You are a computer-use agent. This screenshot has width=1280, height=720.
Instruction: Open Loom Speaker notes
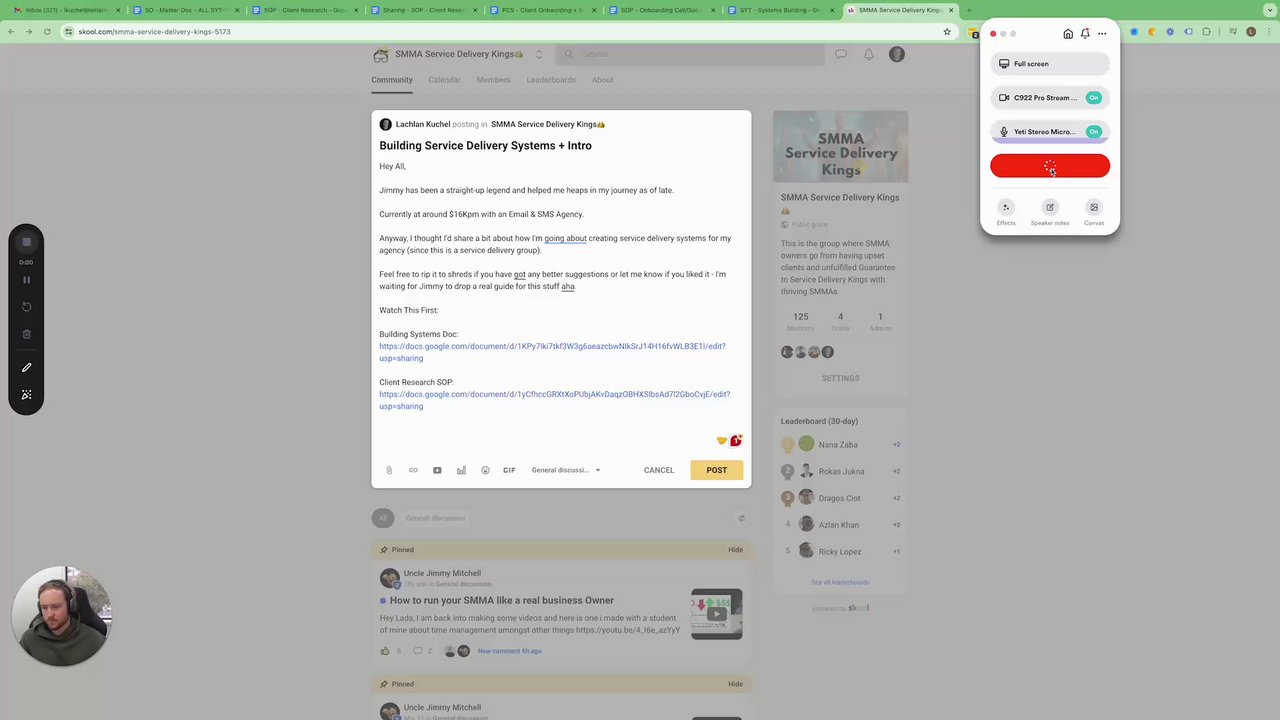[1050, 212]
